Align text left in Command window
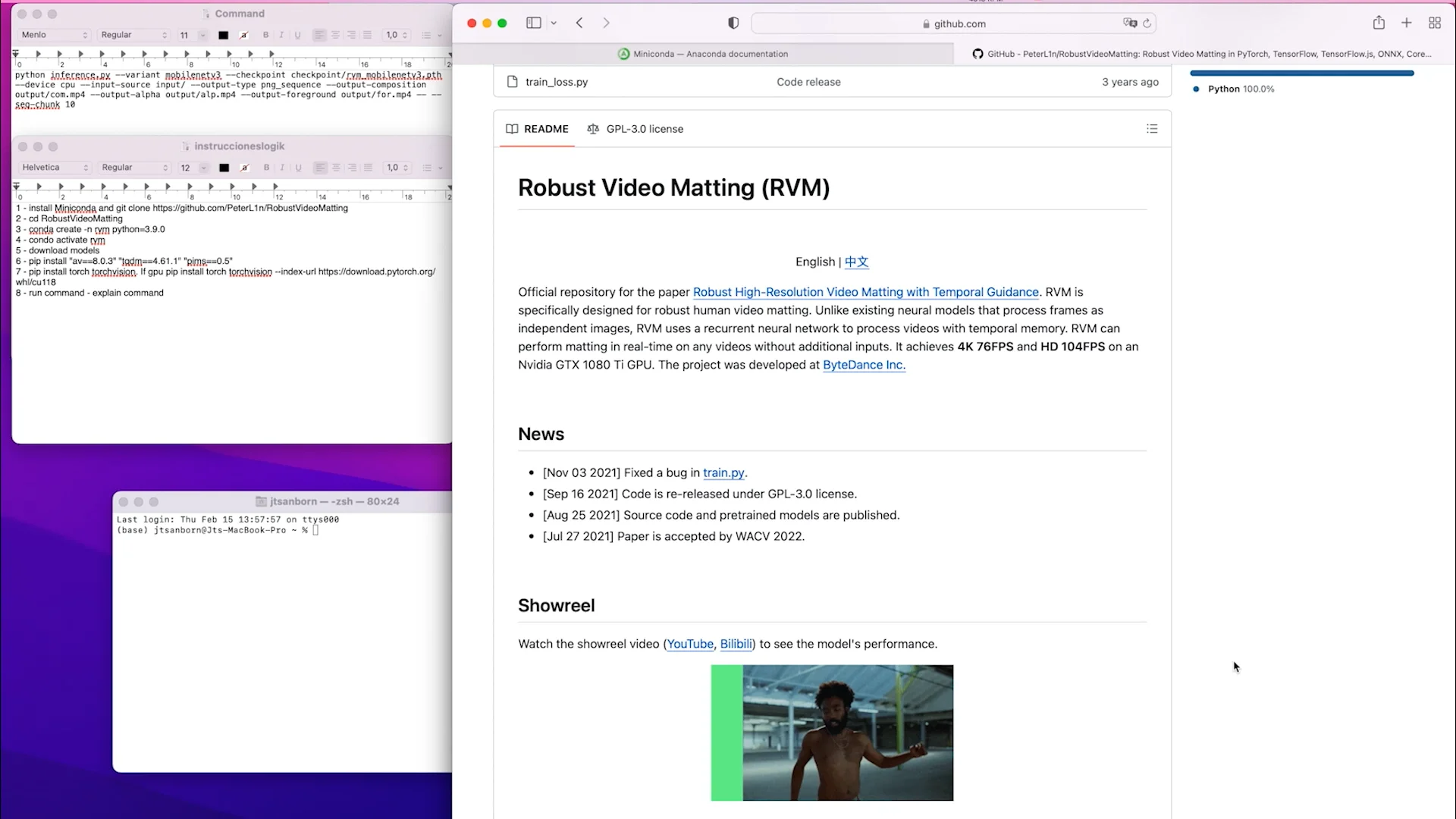 pyautogui.click(x=319, y=35)
